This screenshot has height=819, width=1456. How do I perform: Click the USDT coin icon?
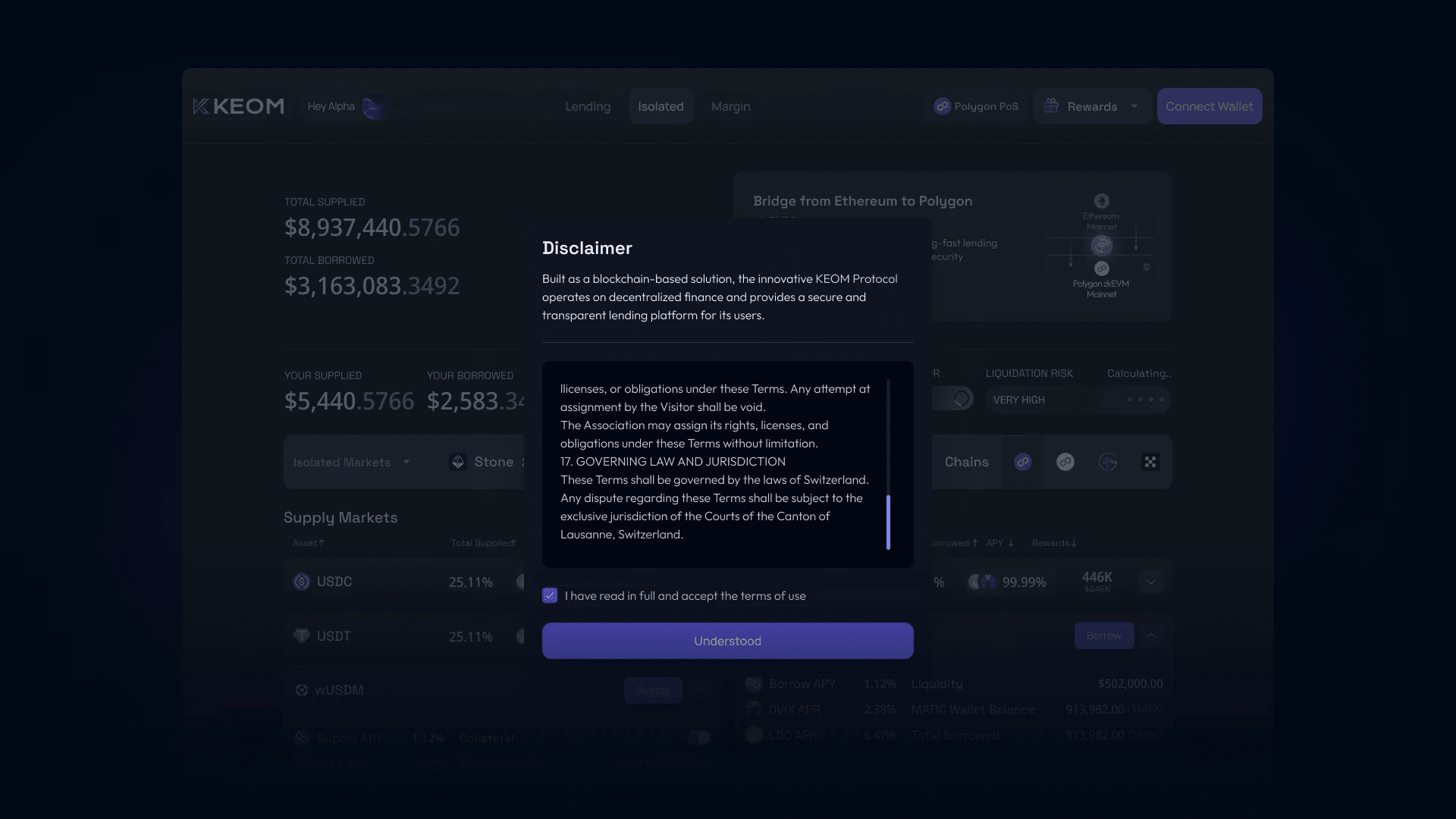pyautogui.click(x=302, y=635)
